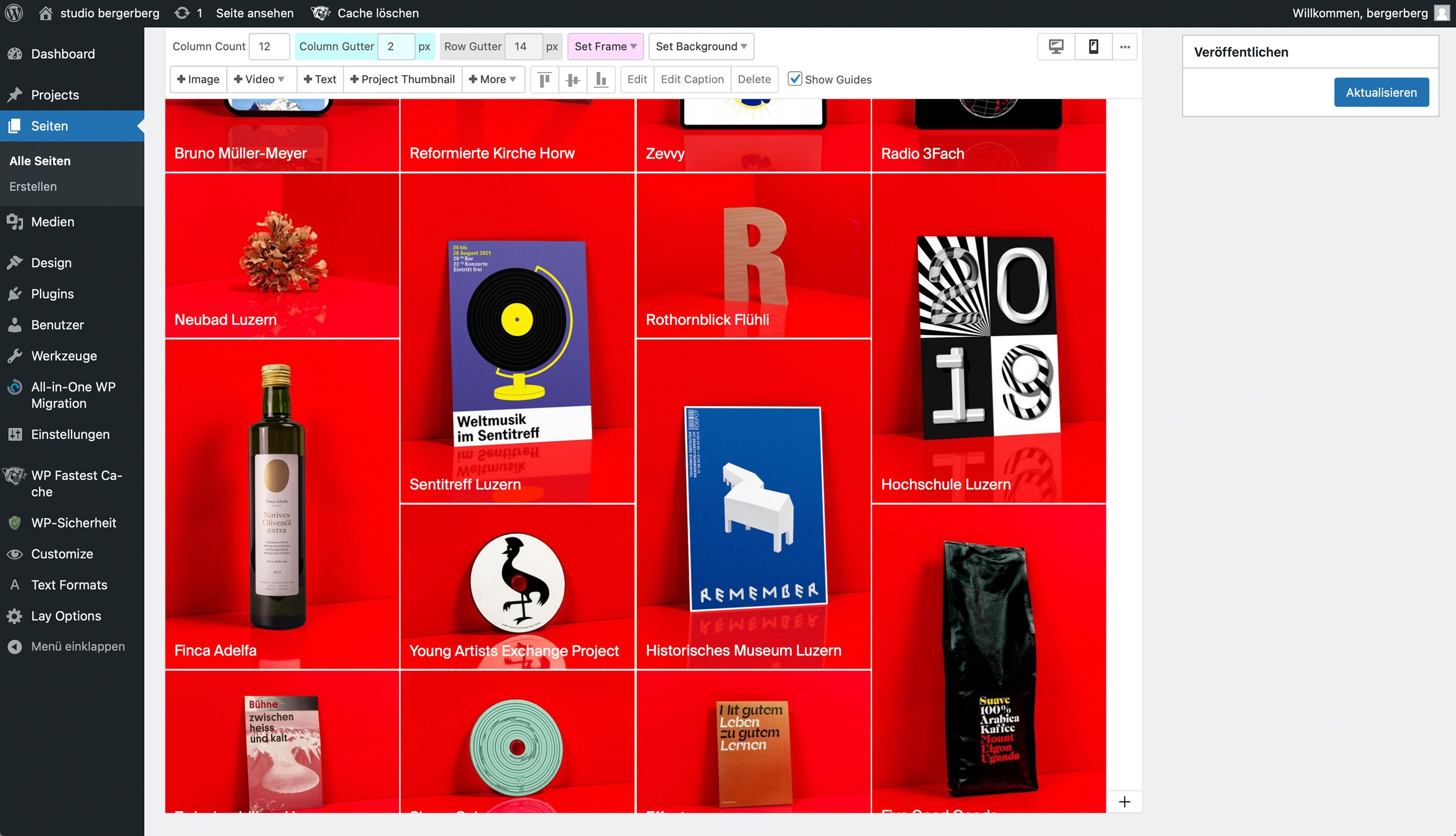The height and width of the screenshot is (836, 1456).
Task: Collapse menu via Menü einklappen
Action: point(78,646)
